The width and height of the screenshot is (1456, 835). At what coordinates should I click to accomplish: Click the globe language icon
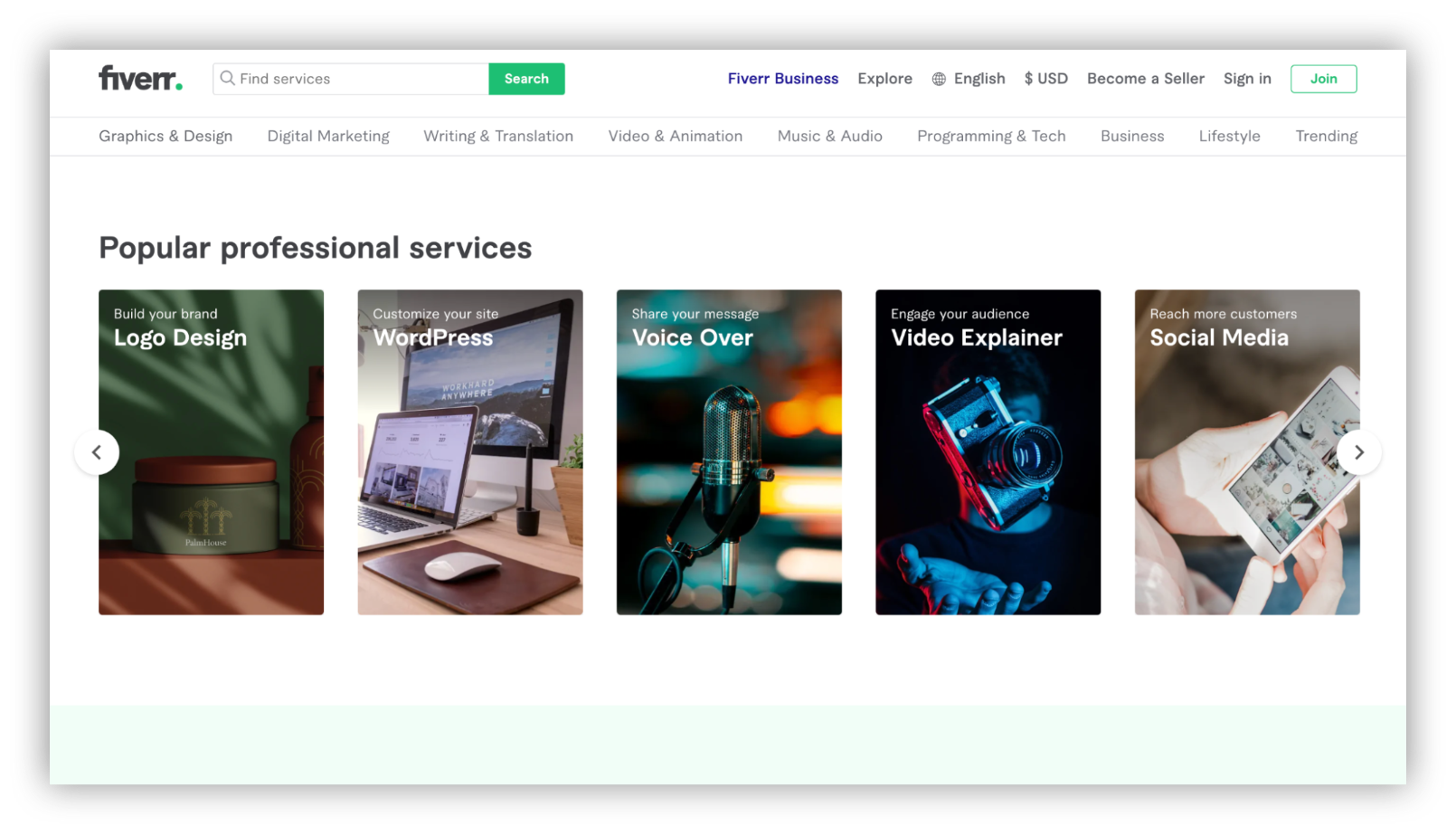[939, 80]
